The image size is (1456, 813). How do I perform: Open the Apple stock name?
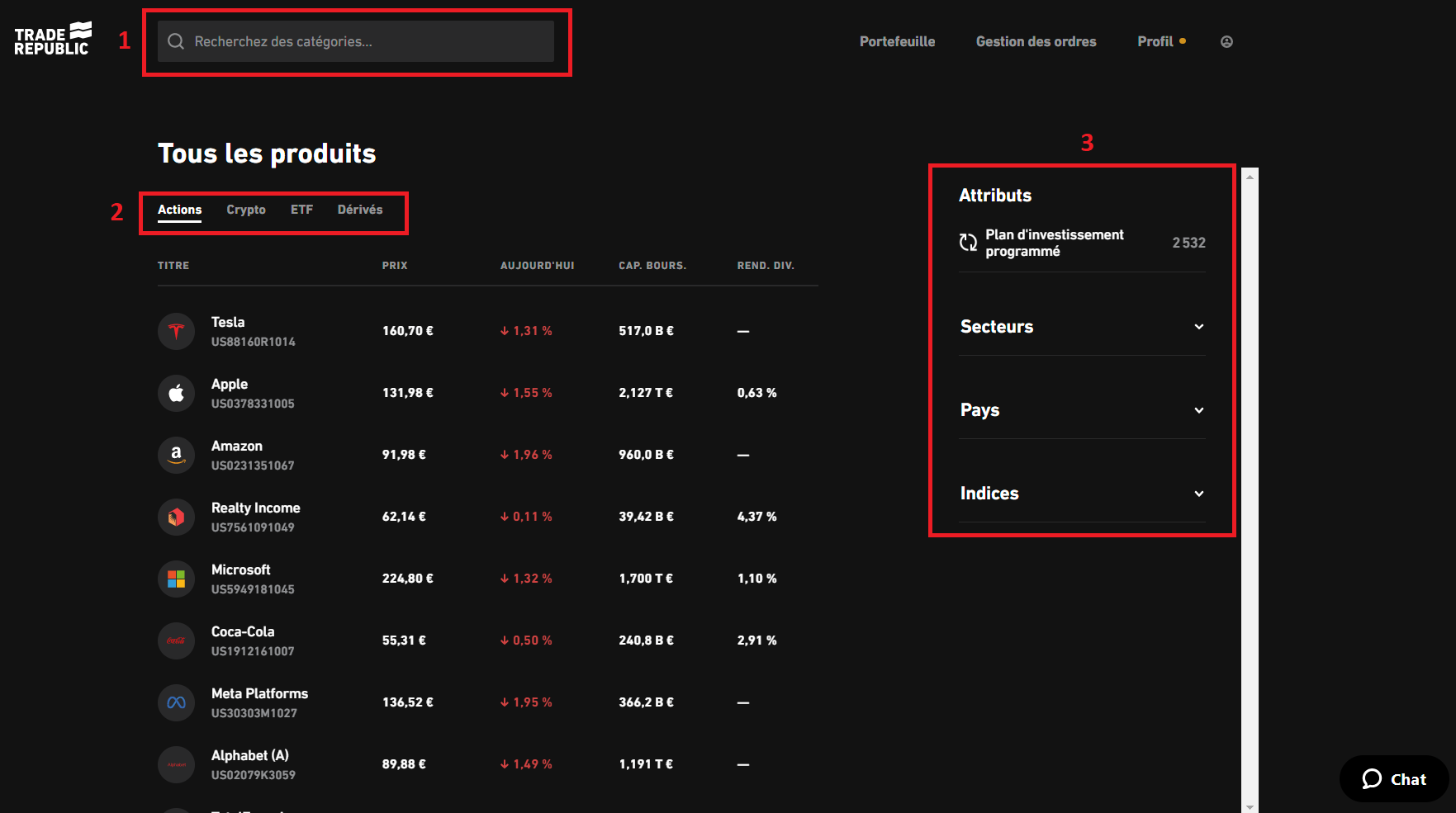click(x=230, y=384)
